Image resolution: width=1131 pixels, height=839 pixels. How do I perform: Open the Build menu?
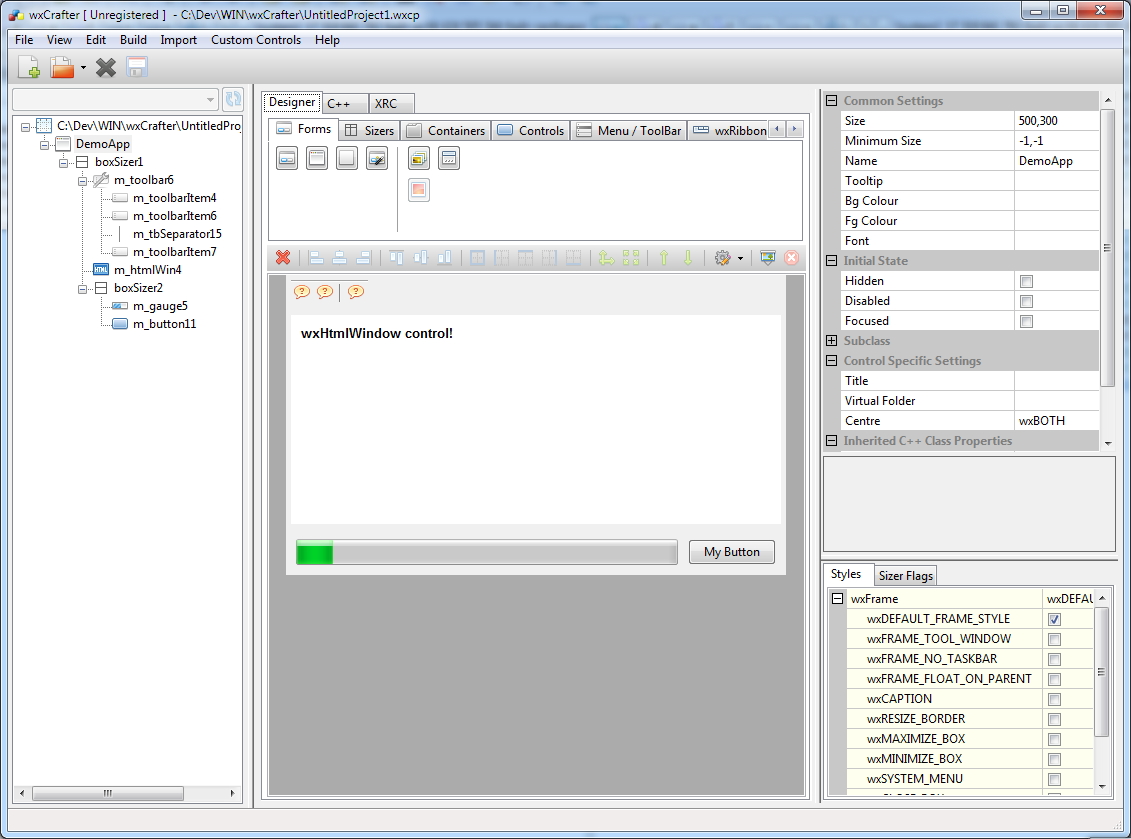pyautogui.click(x=133, y=40)
